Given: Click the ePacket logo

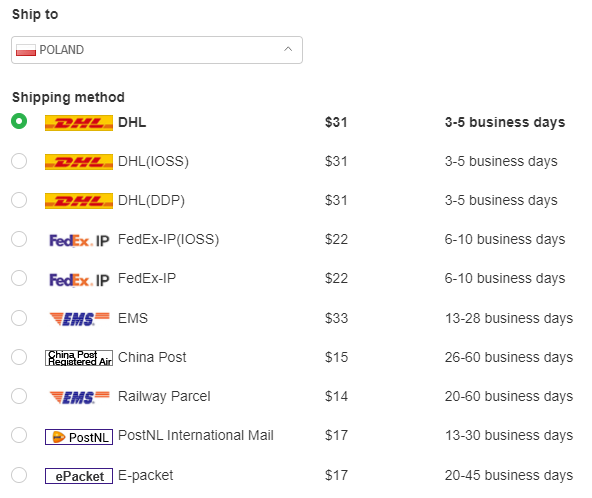Looking at the screenshot, I should (x=79, y=476).
